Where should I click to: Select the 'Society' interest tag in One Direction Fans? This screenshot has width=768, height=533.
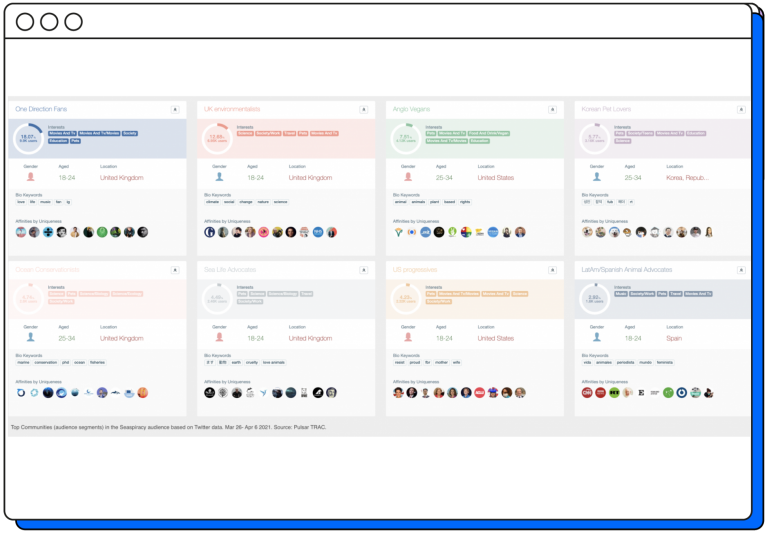coord(130,133)
